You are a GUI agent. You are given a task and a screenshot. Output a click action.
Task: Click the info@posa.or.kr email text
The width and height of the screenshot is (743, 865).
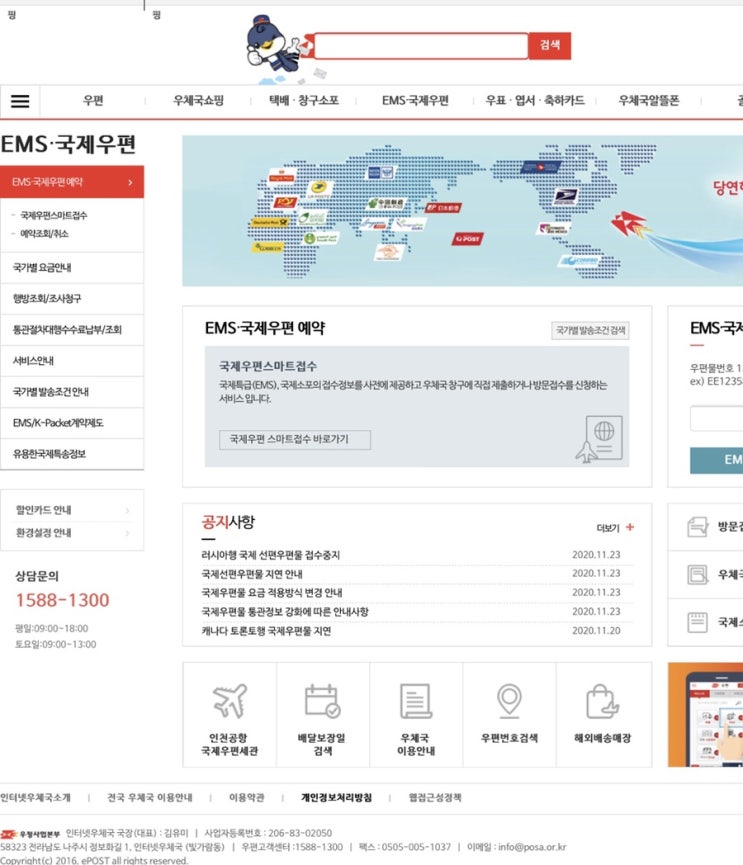click(x=532, y=847)
